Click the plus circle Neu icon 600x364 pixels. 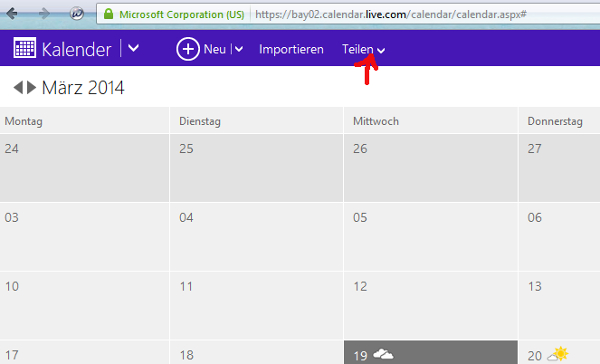188,49
